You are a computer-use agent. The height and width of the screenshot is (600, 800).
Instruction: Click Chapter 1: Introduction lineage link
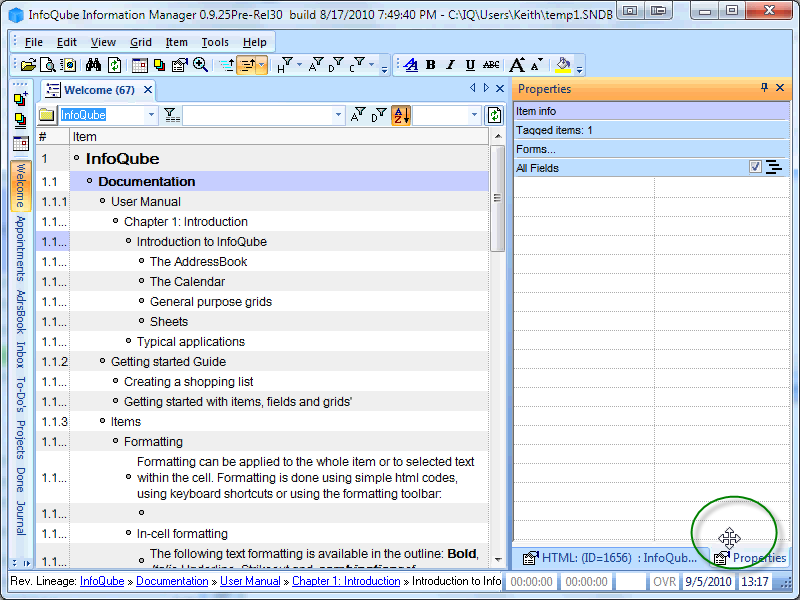pos(346,581)
